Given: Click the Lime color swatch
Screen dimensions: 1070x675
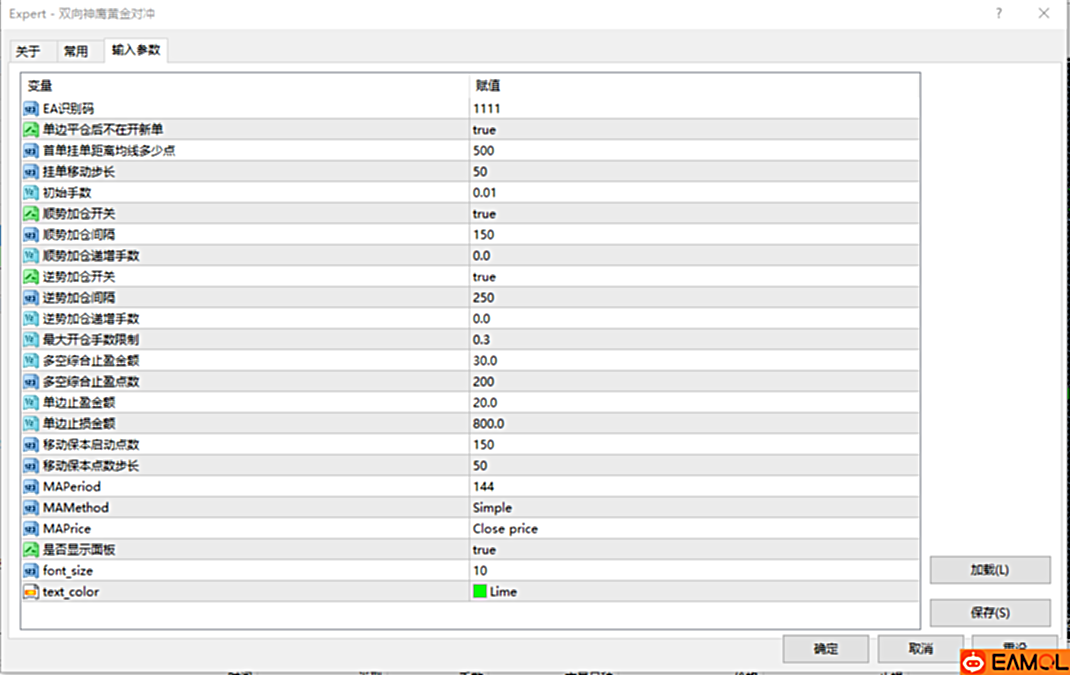Looking at the screenshot, I should coord(480,592).
